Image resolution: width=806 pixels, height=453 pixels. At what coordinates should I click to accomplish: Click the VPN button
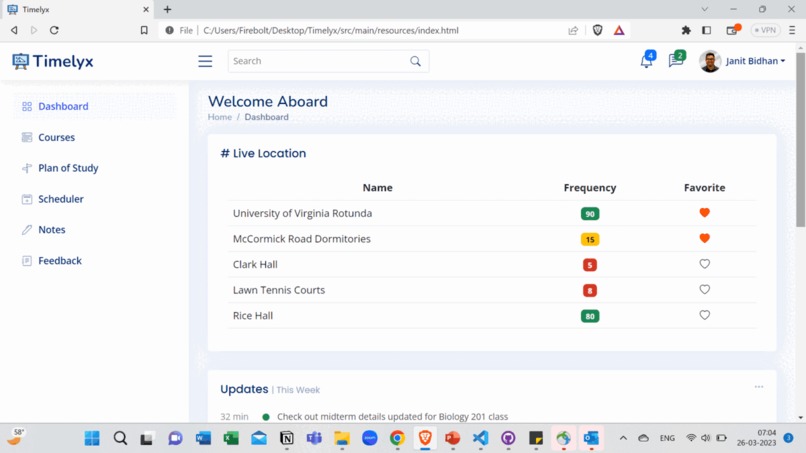click(765, 30)
